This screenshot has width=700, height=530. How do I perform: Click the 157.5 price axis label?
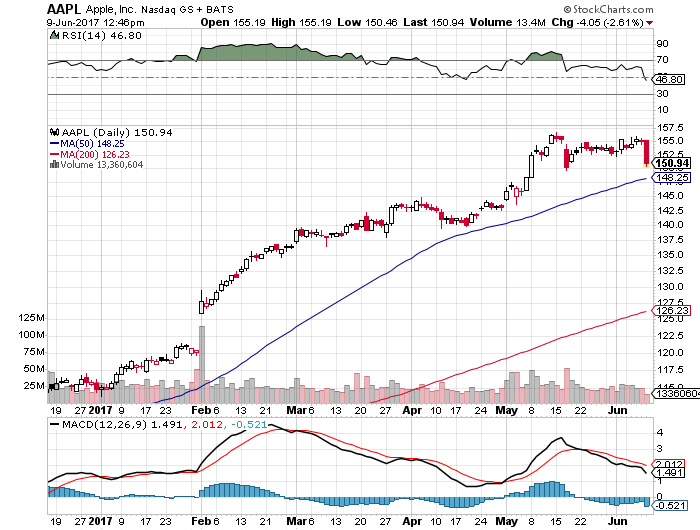670,128
